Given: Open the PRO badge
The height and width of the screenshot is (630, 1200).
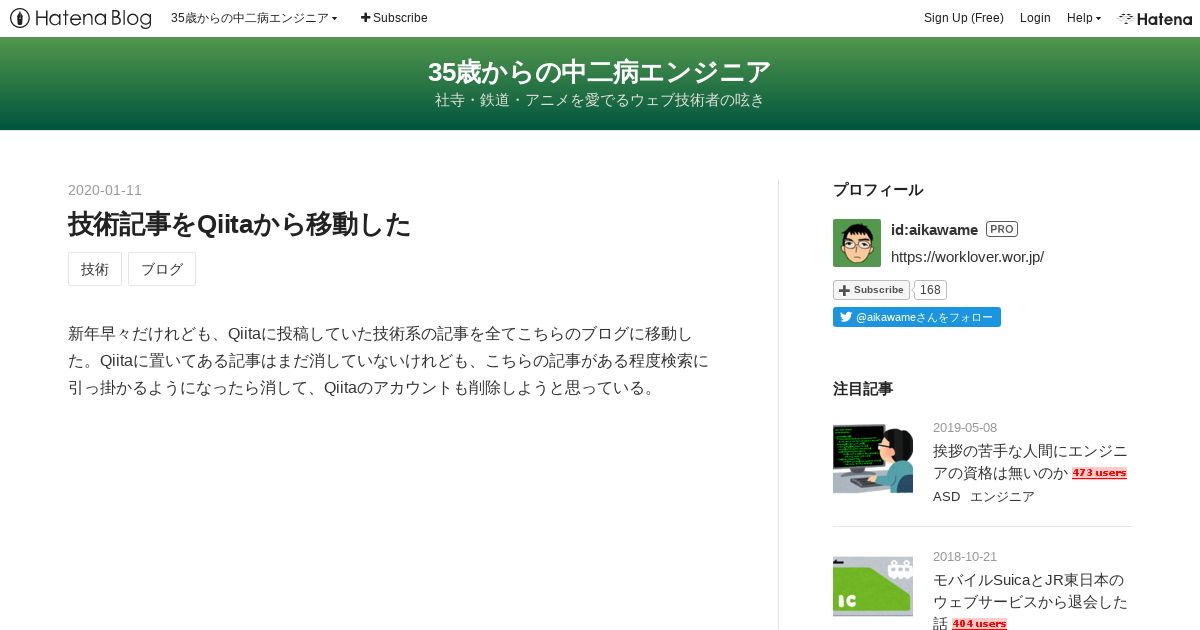Looking at the screenshot, I should point(1002,229).
